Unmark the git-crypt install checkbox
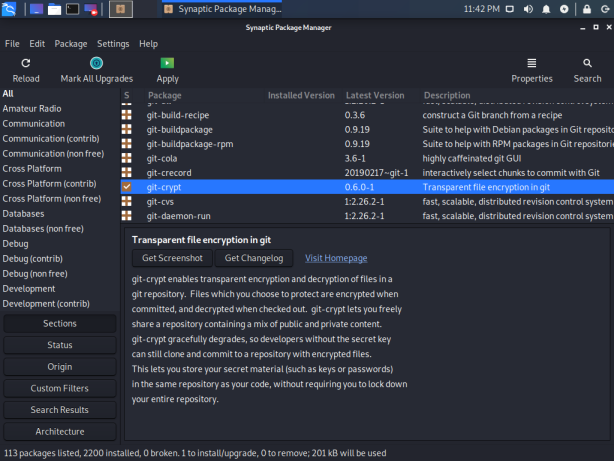Viewport: 614px width, 461px height. 126,187
